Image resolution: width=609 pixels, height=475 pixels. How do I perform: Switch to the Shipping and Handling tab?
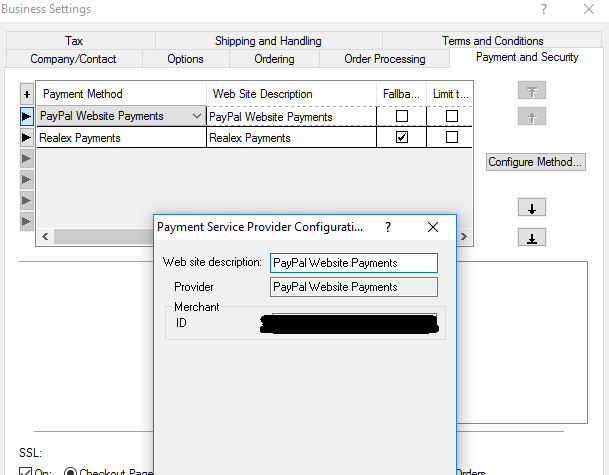click(268, 41)
